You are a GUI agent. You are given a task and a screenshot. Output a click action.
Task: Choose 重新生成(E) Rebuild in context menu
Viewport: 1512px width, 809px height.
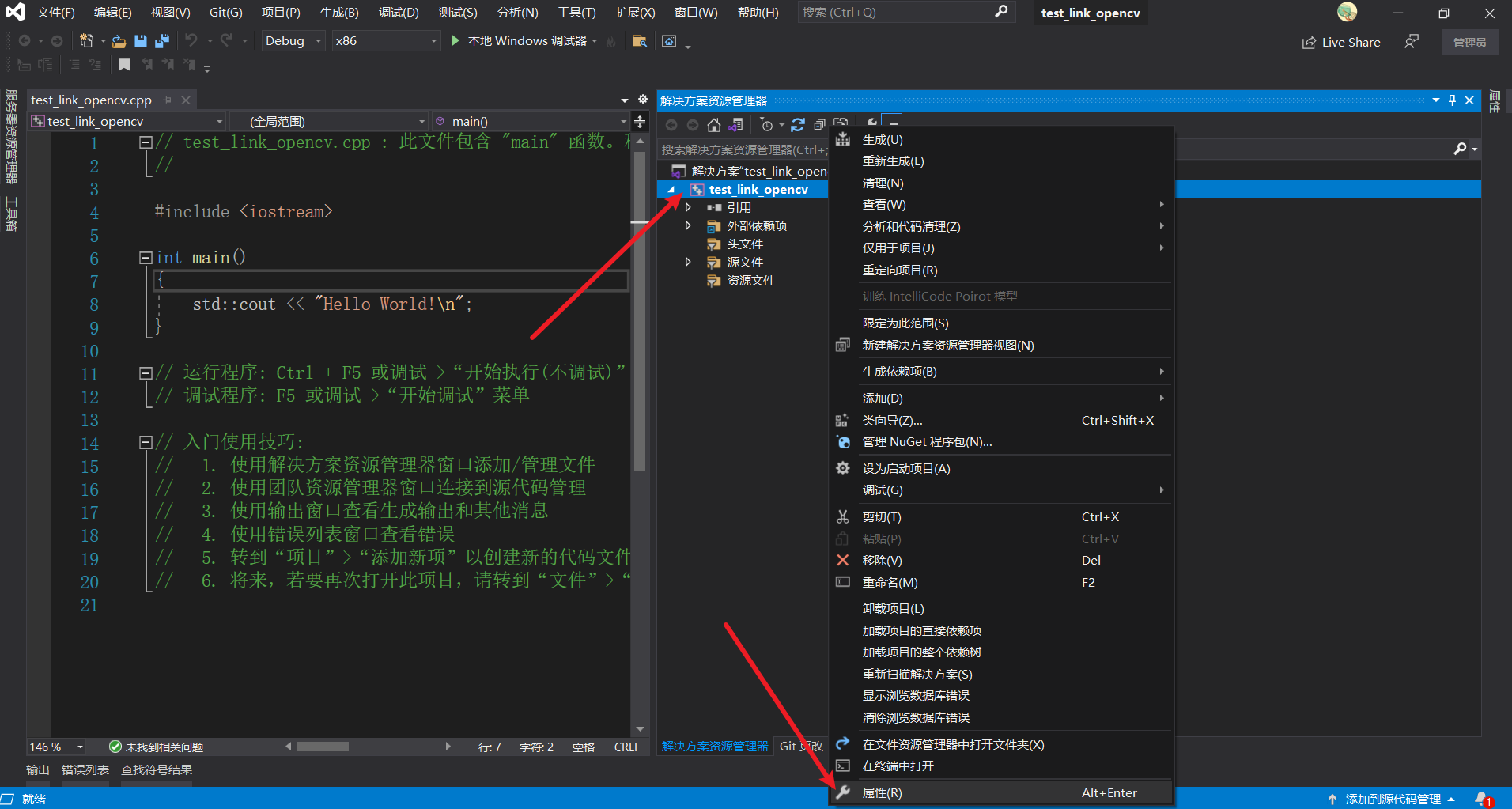1000,161
